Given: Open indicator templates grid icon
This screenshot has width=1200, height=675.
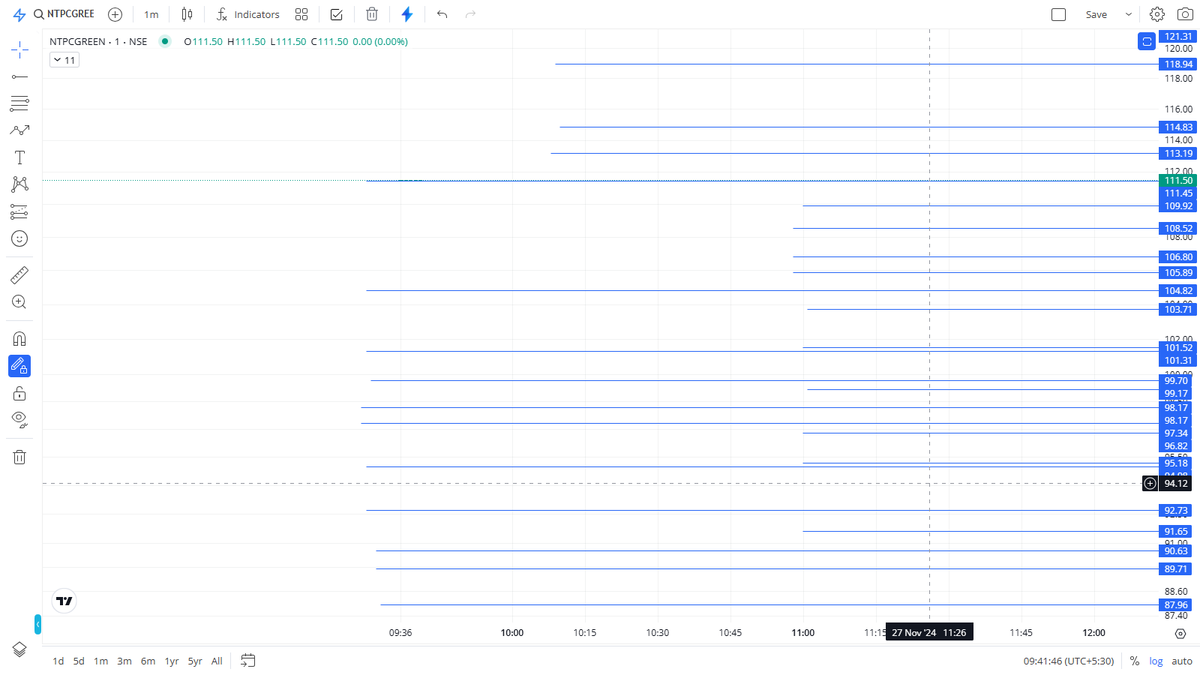Looking at the screenshot, I should pyautogui.click(x=301, y=15).
